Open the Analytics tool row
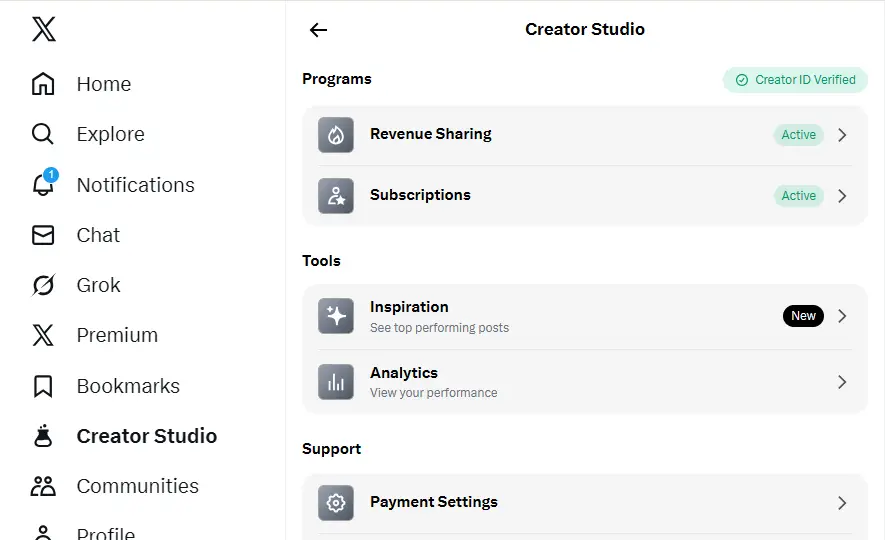Image resolution: width=885 pixels, height=540 pixels. coord(585,382)
